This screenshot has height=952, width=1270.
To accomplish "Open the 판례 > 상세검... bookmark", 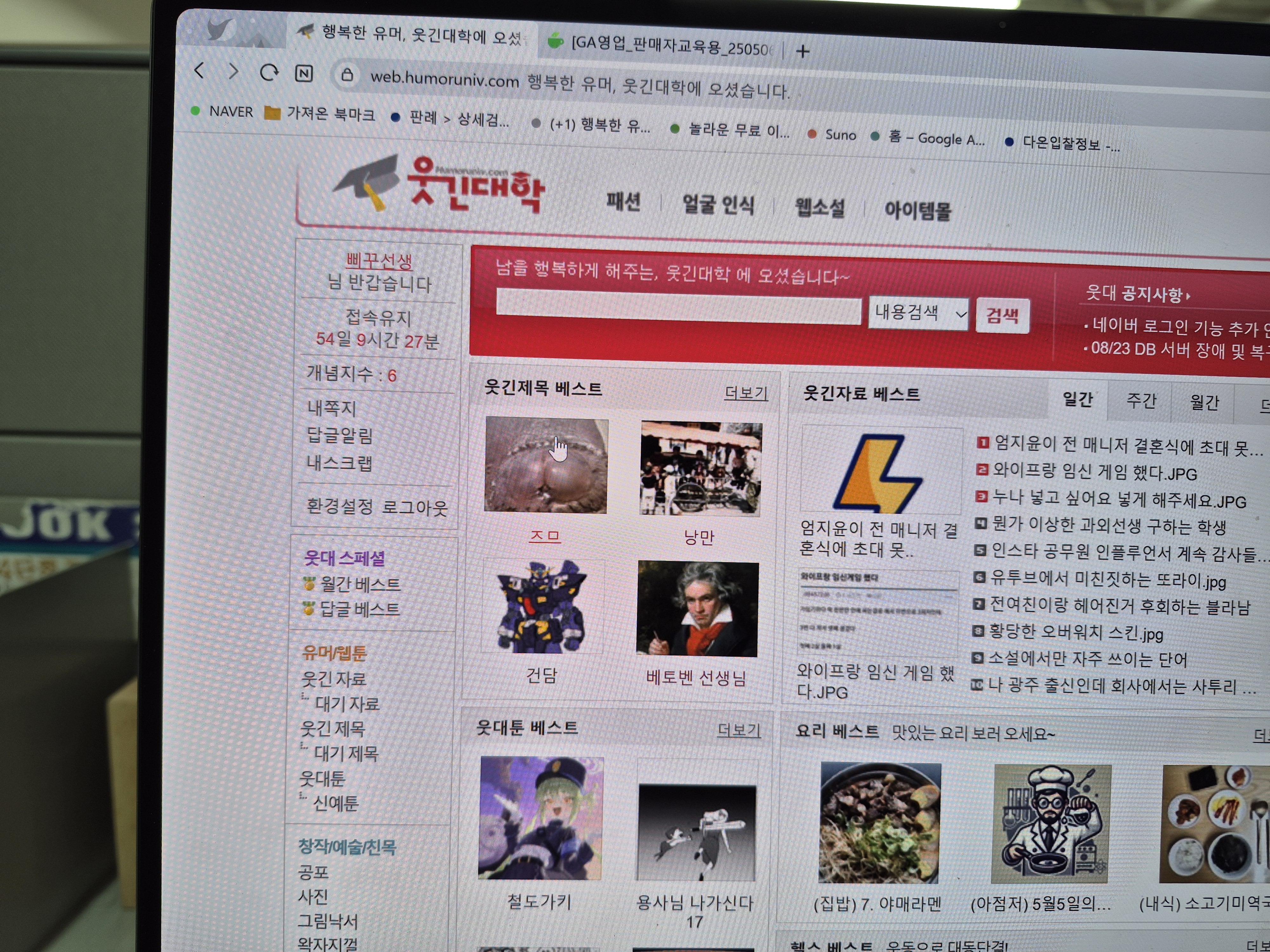I will click(450, 118).
